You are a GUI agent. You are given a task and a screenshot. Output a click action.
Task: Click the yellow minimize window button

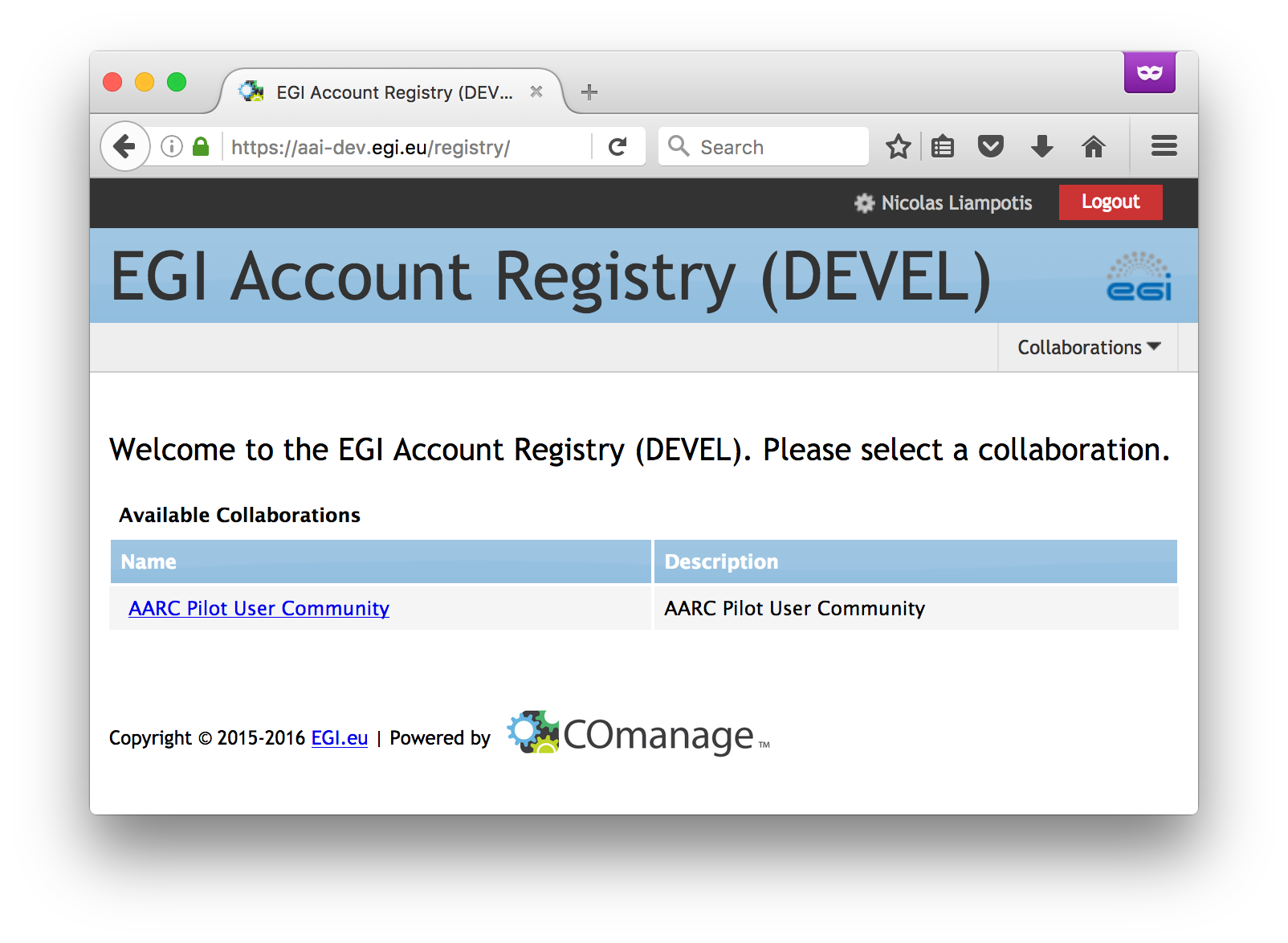pyautogui.click(x=145, y=82)
